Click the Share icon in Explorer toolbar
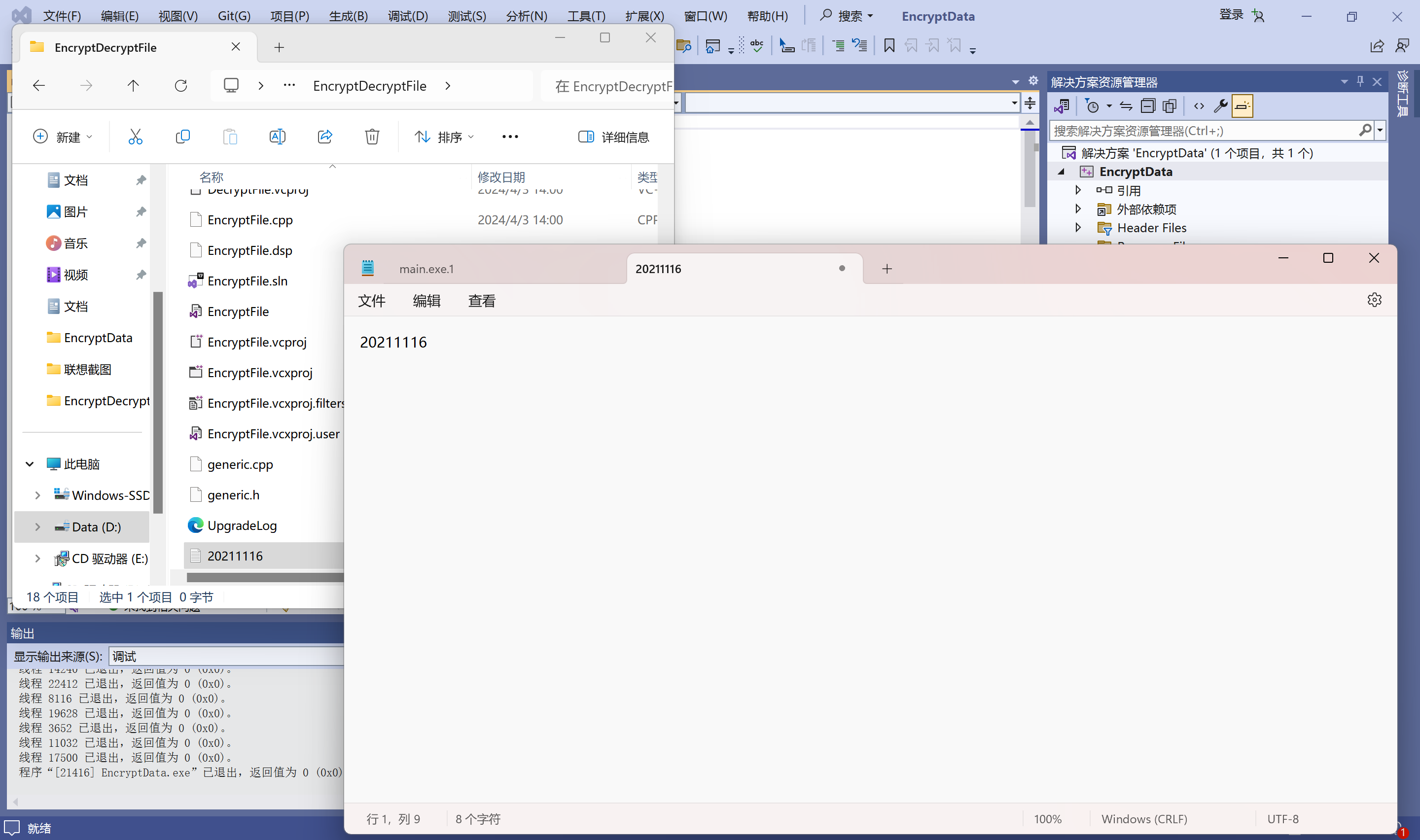Viewport: 1420px width, 840px height. [x=325, y=137]
